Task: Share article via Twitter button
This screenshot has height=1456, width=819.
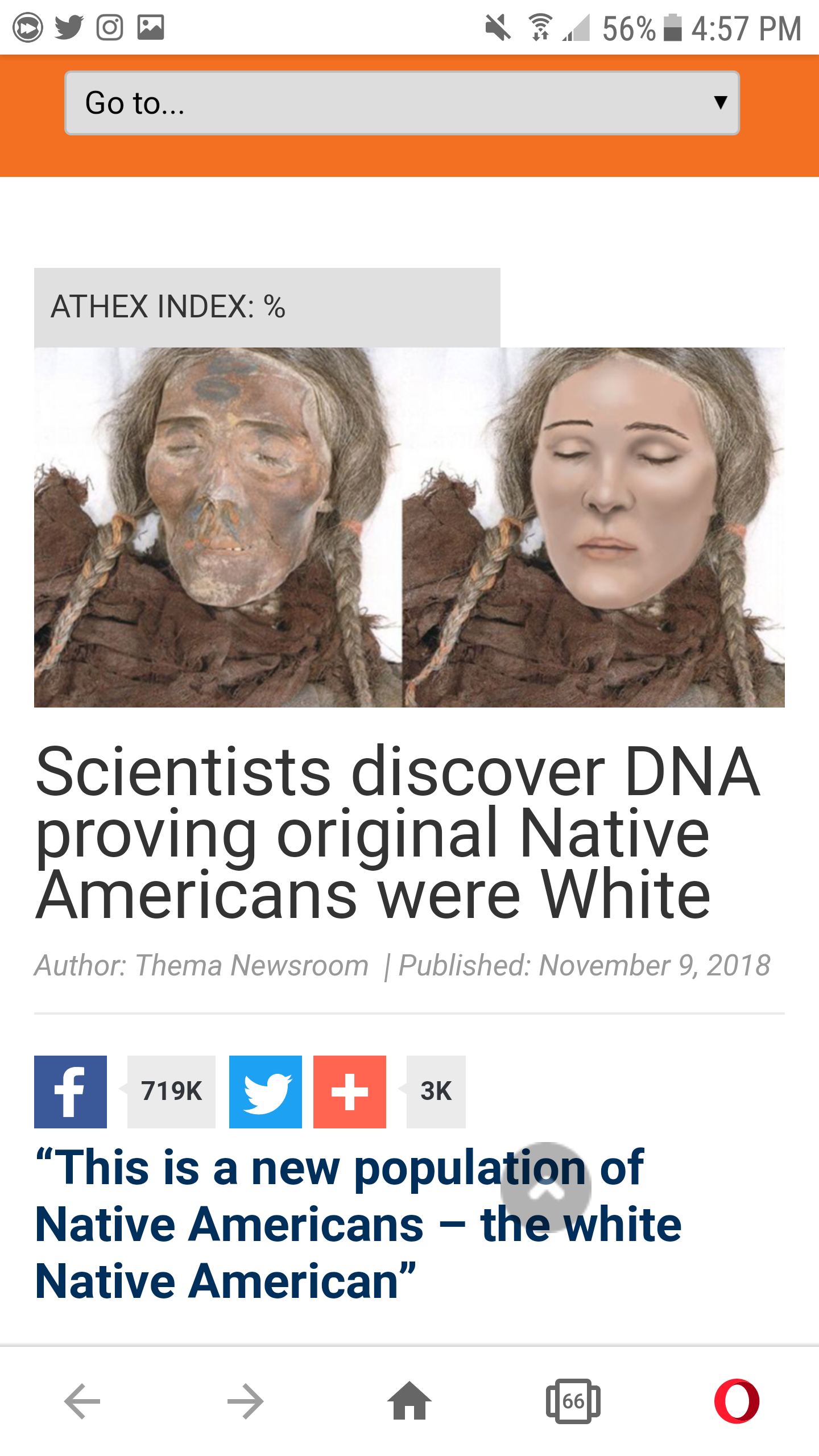Action: coord(266,1091)
